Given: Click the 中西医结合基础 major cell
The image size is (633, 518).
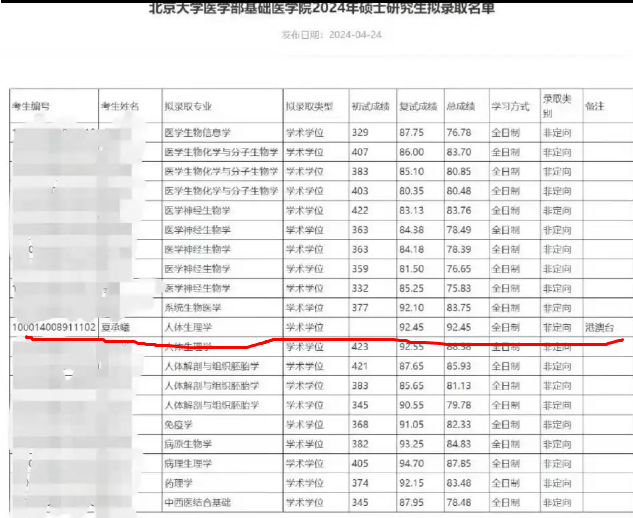Looking at the screenshot, I should pyautogui.click(x=197, y=503).
